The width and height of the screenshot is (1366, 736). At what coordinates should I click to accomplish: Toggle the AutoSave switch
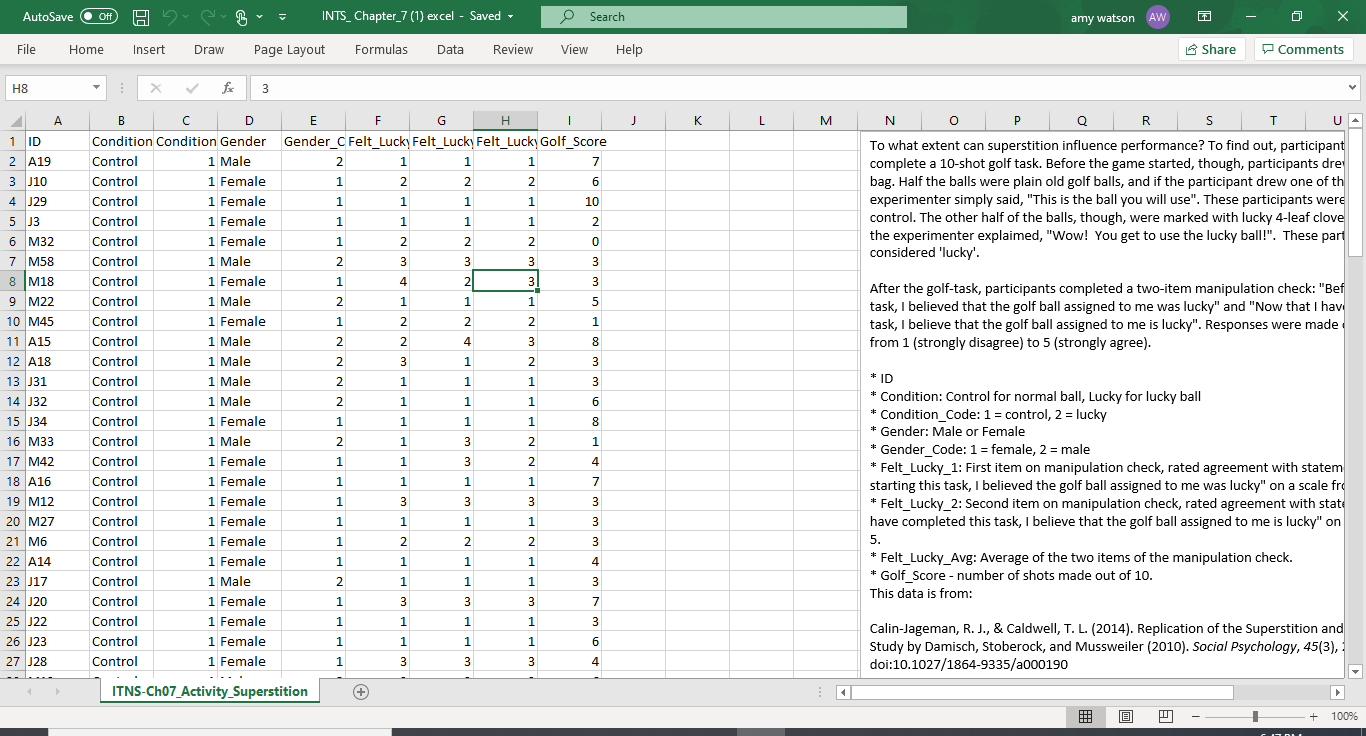coord(98,17)
